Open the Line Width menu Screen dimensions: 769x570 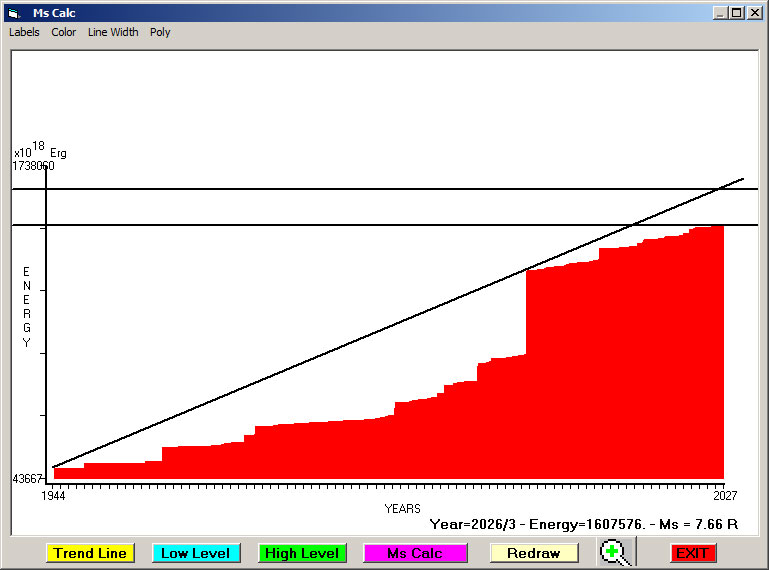coord(113,32)
